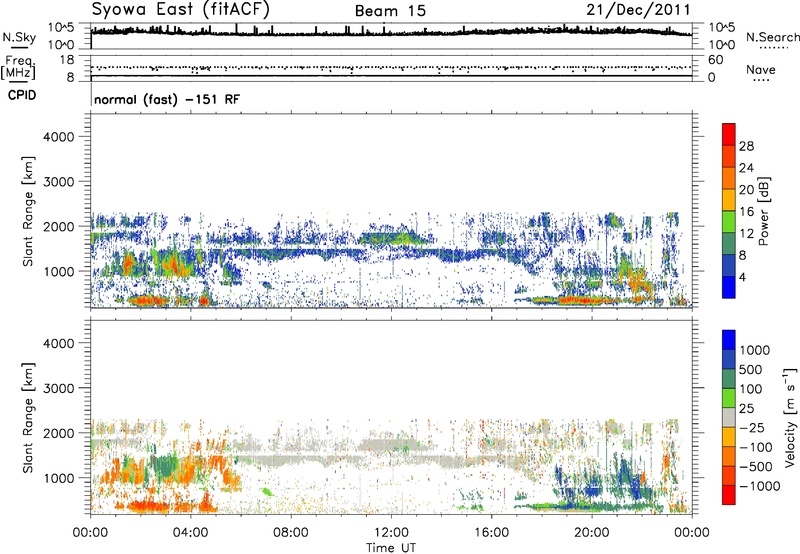Image resolution: width=800 pixels, height=554 pixels.
Task: Click the 'Syowa East (fitACF)' title
Action: pyautogui.click(x=181, y=10)
